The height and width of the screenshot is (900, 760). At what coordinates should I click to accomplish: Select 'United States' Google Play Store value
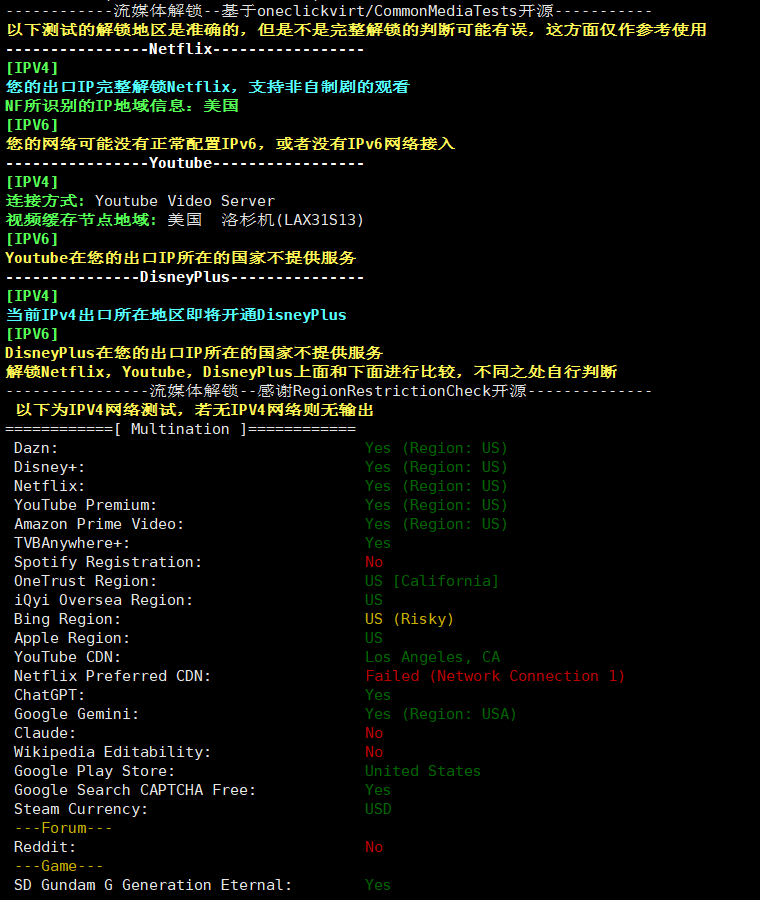click(422, 771)
